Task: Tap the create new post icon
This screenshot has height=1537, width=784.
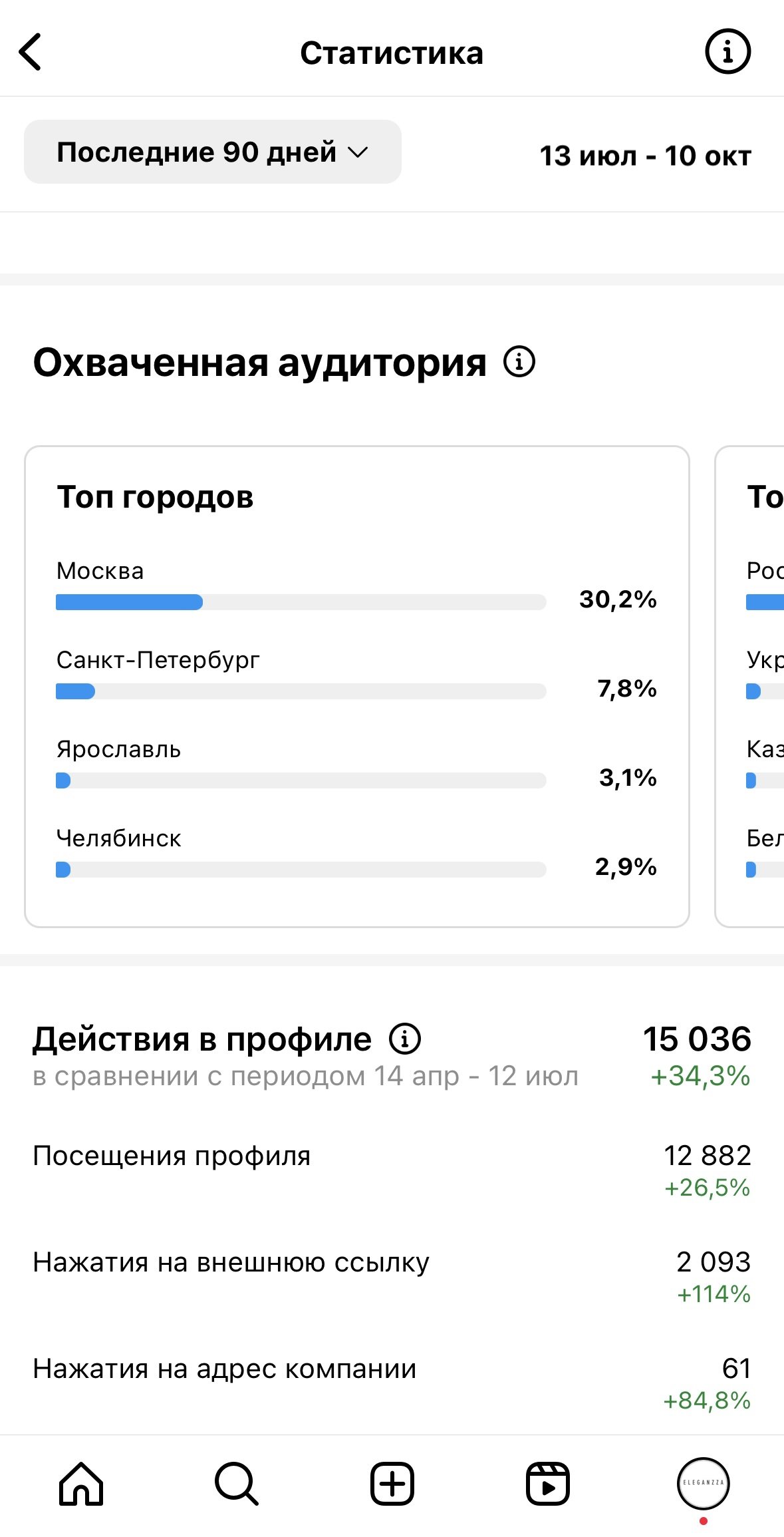Action: point(392,1483)
